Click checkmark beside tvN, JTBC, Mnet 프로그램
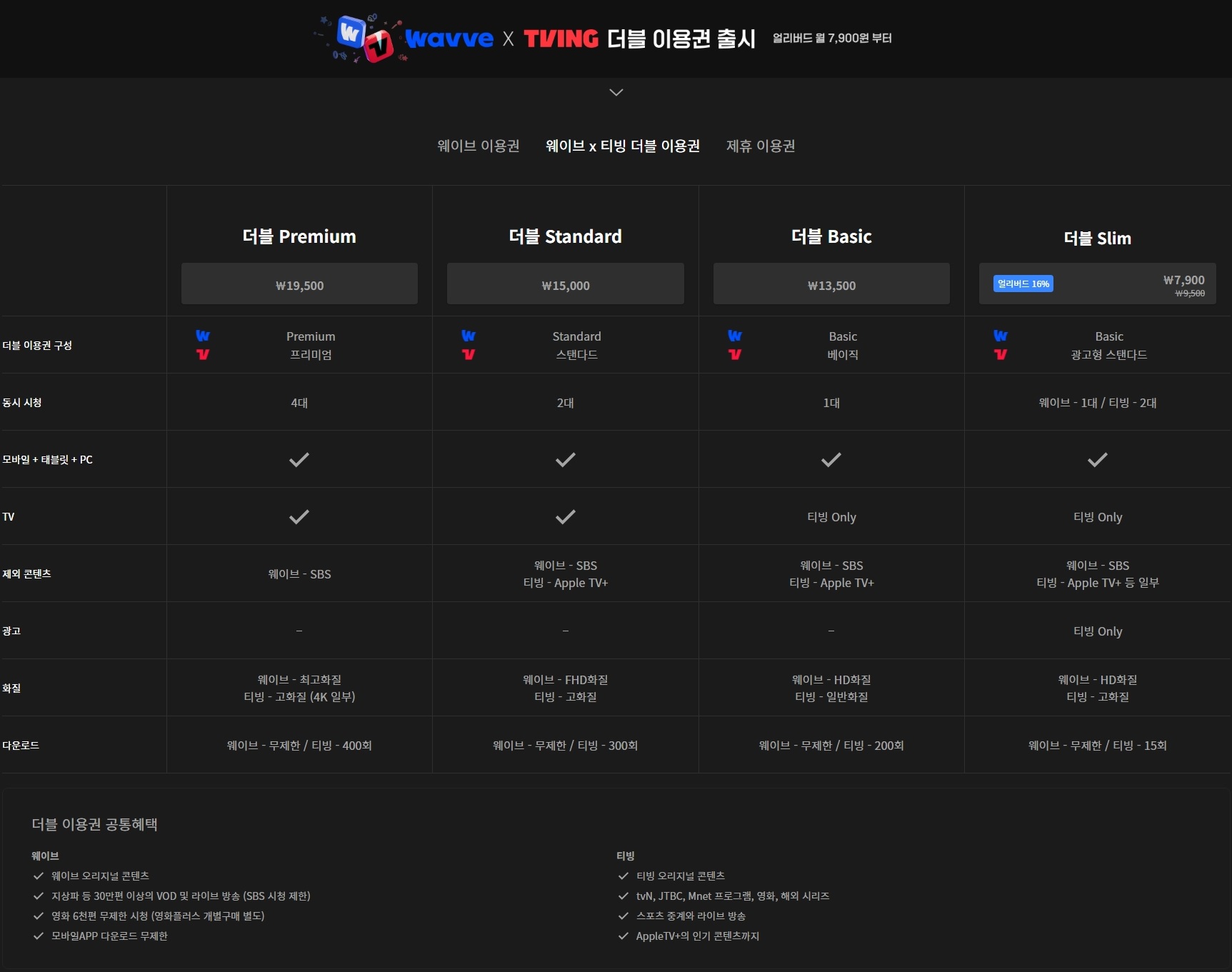1232x972 pixels. pyautogui.click(x=623, y=896)
